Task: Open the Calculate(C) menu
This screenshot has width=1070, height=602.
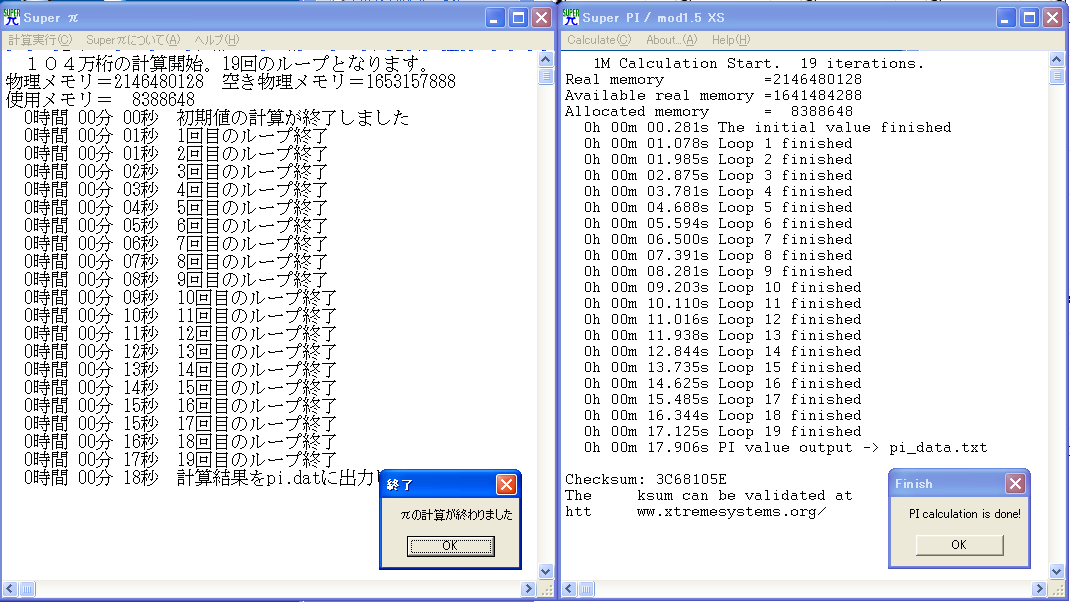Action: point(598,40)
